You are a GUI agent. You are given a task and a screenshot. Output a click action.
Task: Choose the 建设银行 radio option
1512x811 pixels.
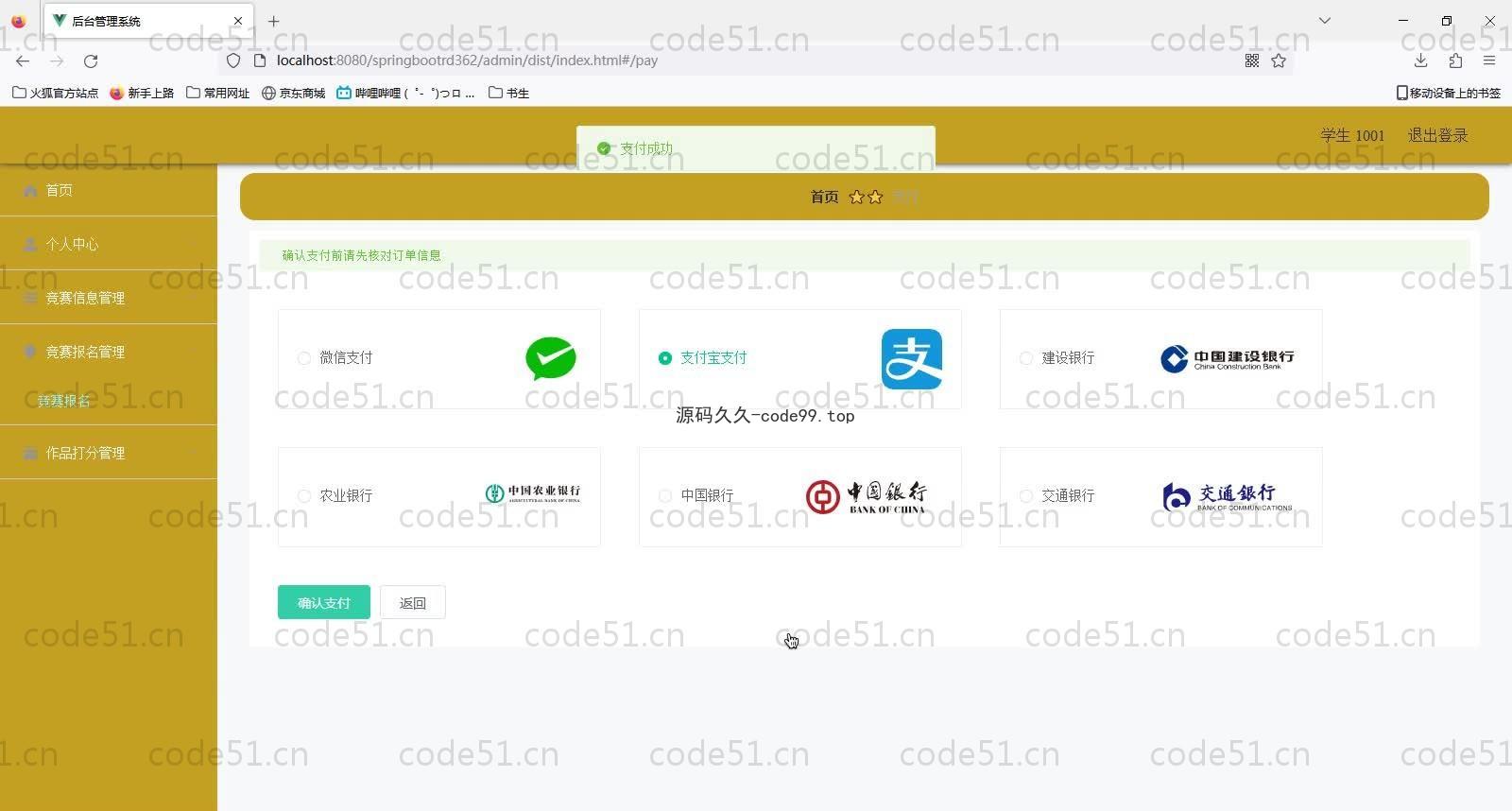tap(1026, 358)
